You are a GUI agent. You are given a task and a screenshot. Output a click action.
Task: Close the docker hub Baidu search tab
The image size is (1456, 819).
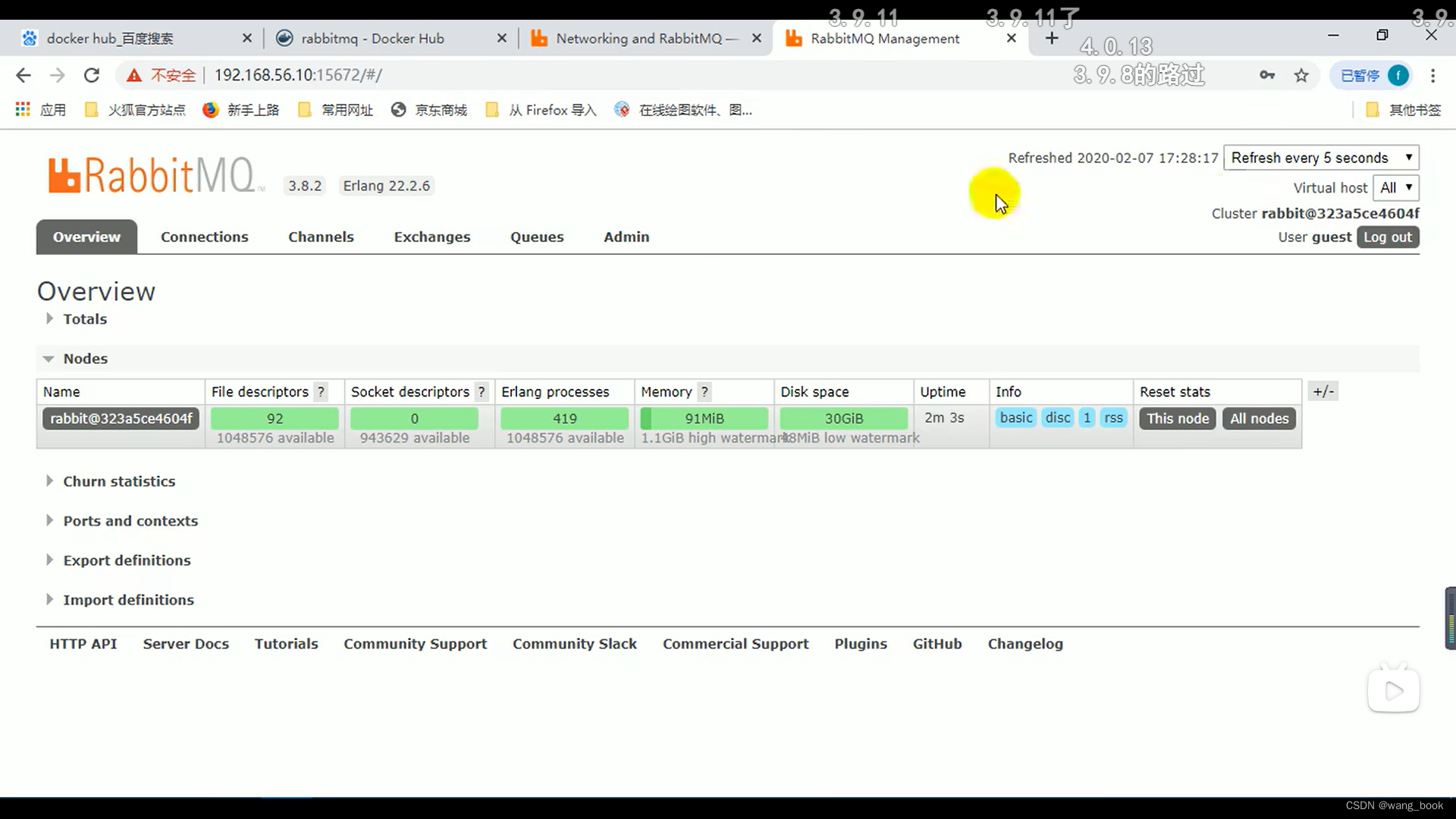point(246,38)
